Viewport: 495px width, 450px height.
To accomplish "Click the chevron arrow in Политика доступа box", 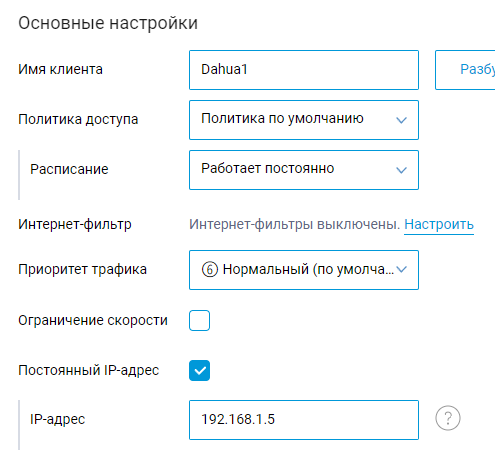I will pos(401,120).
